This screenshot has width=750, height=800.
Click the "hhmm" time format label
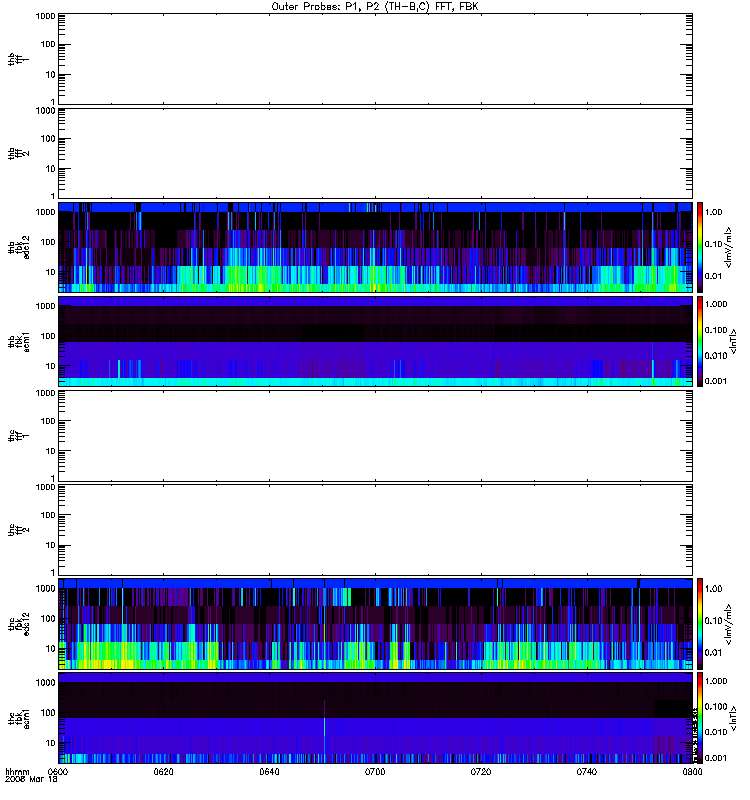17,772
